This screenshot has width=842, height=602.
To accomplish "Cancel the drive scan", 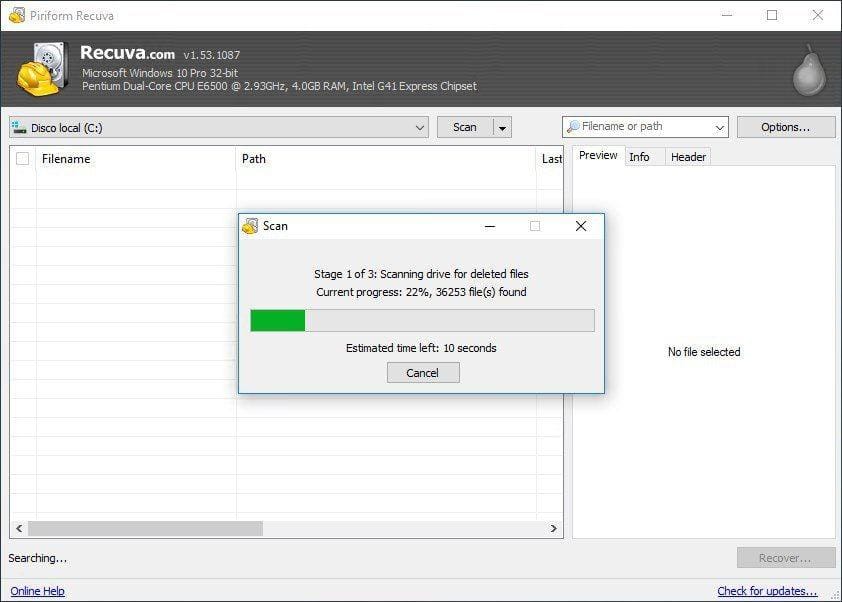I will 422,373.
